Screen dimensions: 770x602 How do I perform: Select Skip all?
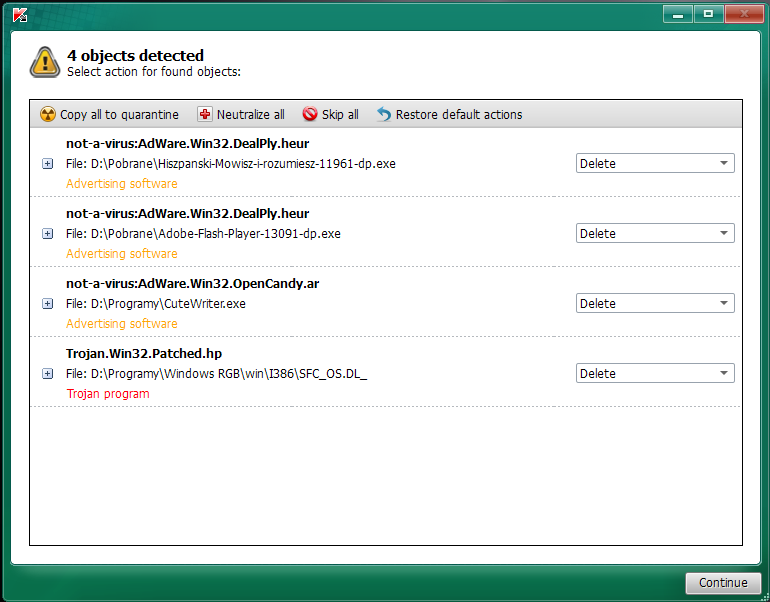[330, 114]
